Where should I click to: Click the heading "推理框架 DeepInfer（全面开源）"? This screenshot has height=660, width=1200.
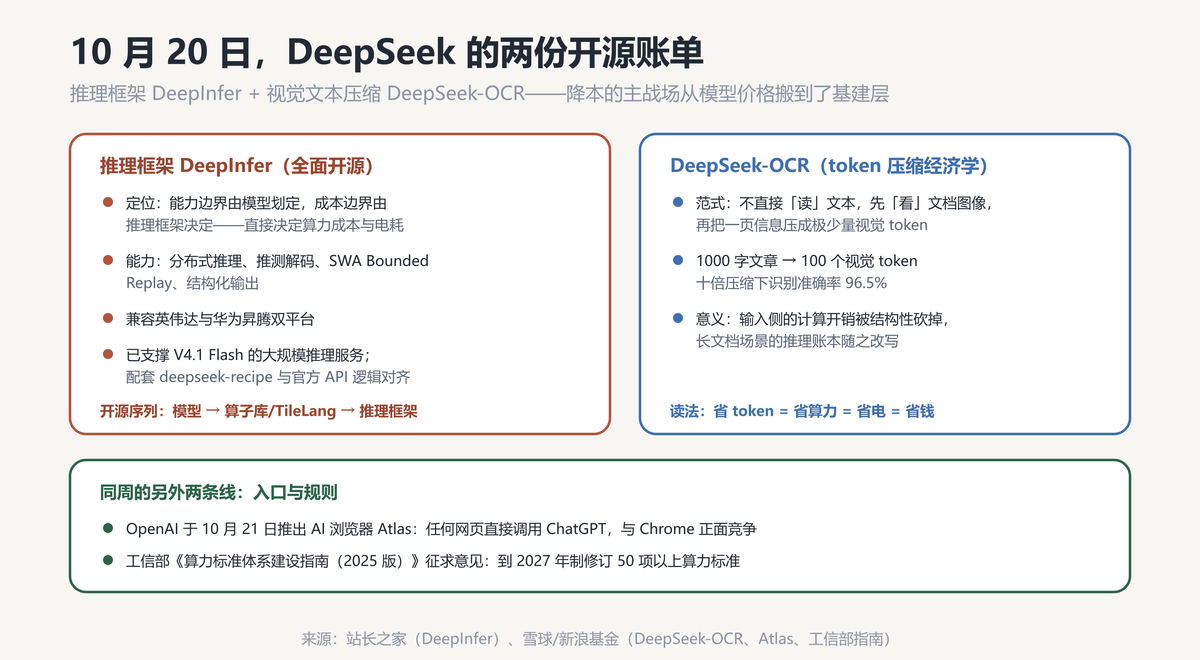(x=237, y=165)
